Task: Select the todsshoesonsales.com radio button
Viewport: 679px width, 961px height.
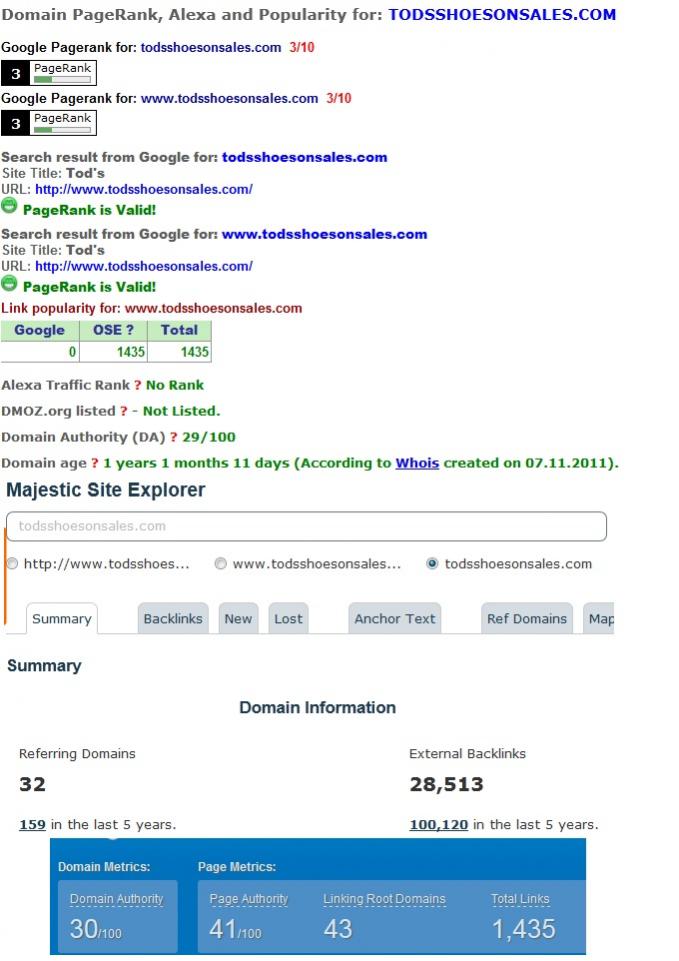Action: point(432,564)
